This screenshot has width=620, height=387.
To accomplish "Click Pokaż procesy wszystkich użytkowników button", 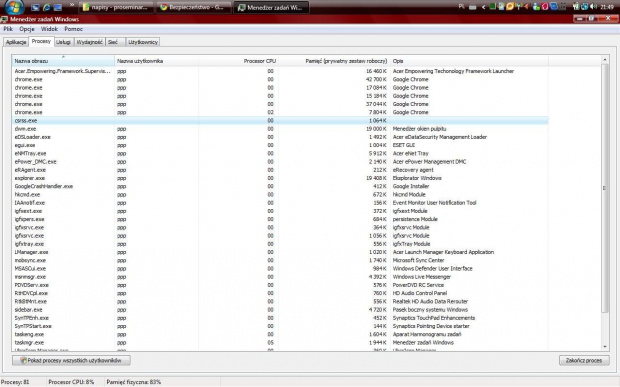I will 72,360.
